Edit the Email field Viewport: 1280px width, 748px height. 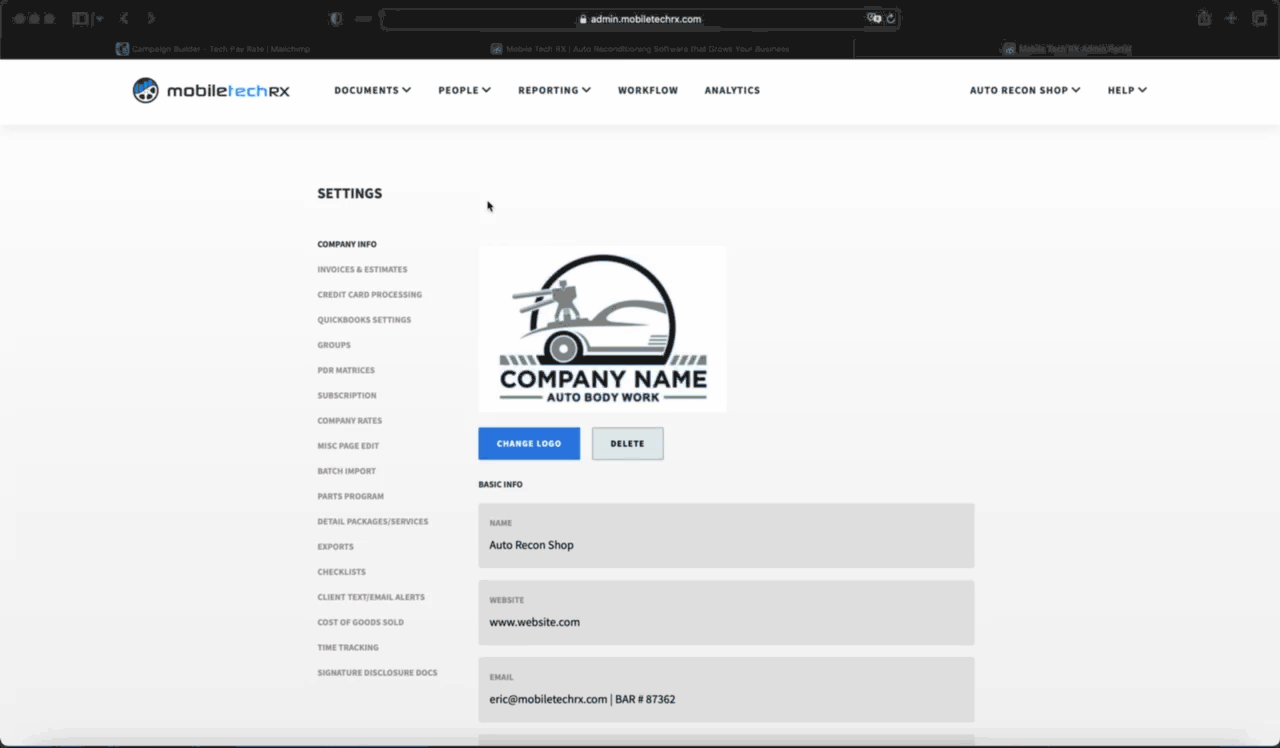[726, 690]
